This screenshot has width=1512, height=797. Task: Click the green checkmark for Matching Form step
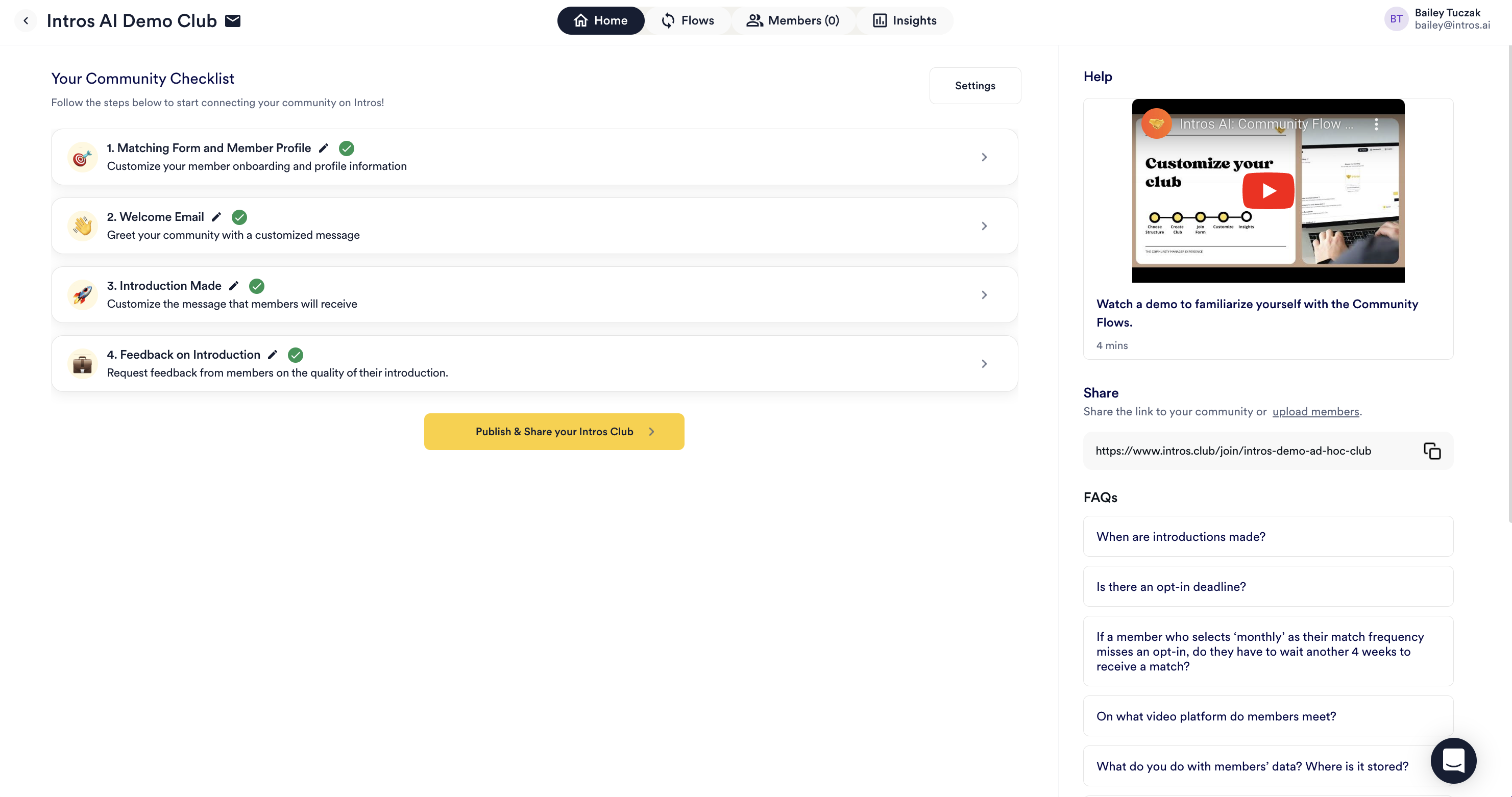346,148
